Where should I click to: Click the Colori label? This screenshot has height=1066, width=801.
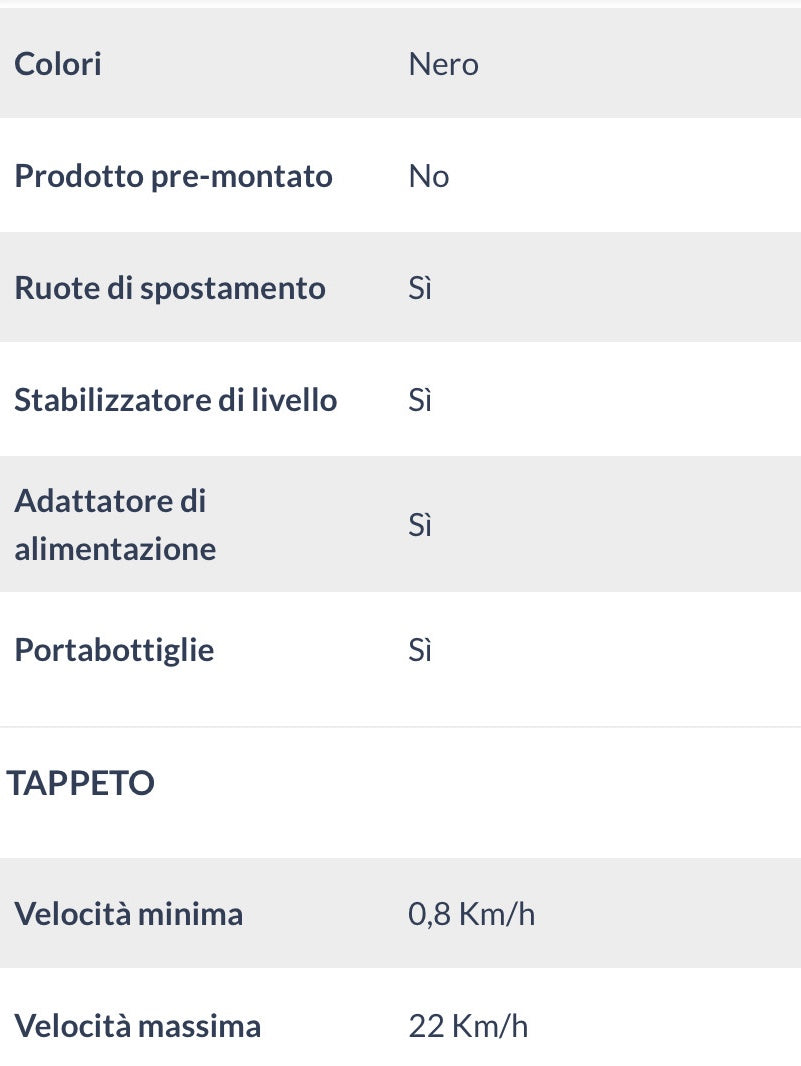coord(58,64)
